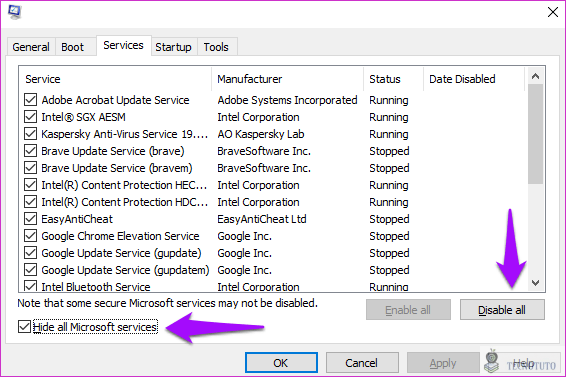Click the Apply button

(x=443, y=363)
